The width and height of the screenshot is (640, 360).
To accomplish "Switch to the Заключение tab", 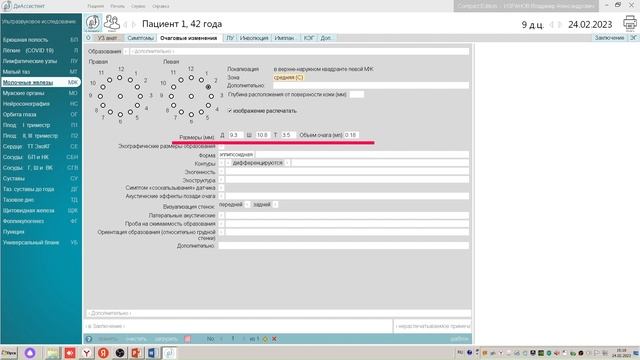I will coord(609,38).
